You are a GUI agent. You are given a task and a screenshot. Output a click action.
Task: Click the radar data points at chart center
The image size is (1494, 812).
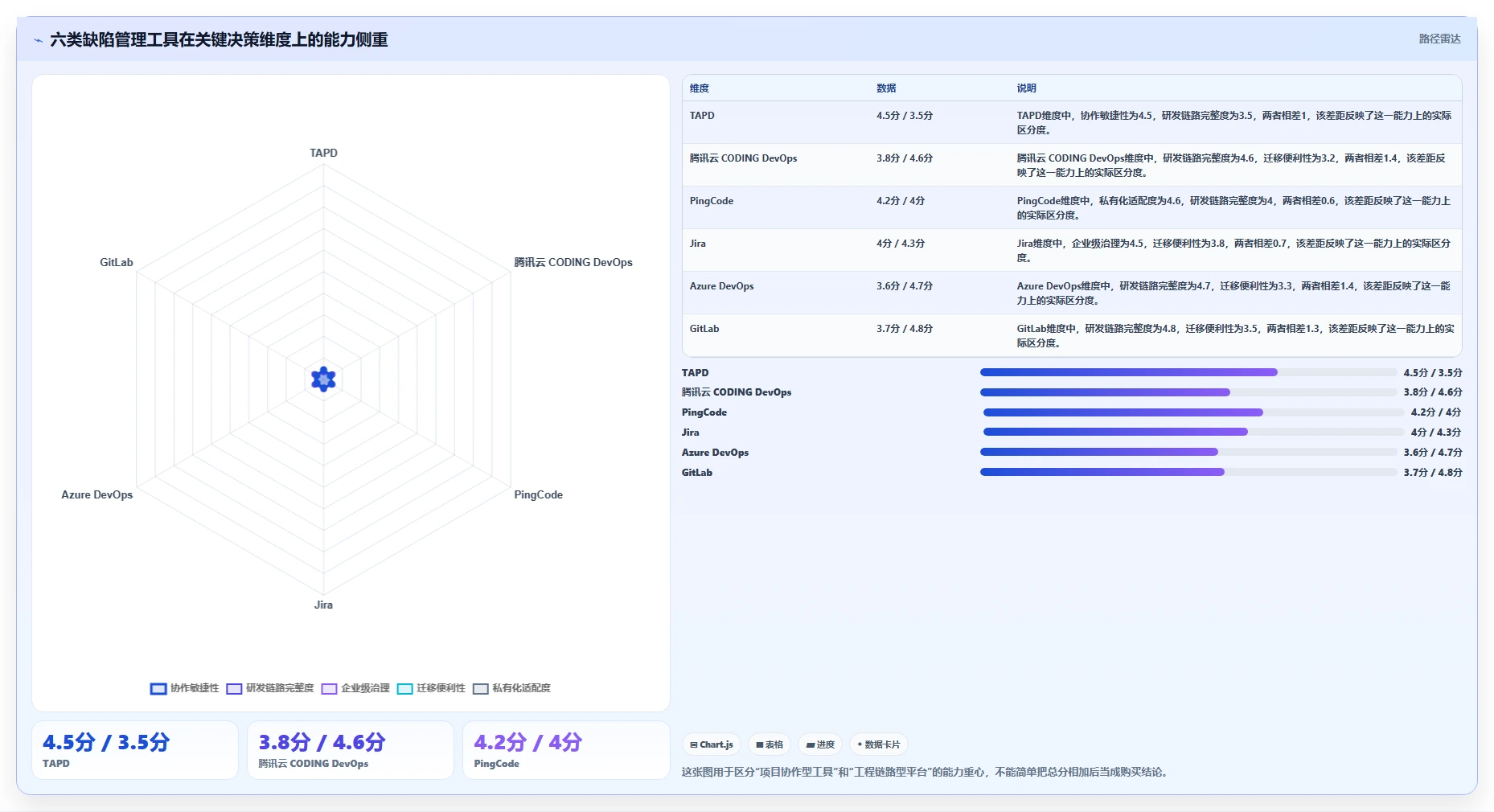coord(323,379)
